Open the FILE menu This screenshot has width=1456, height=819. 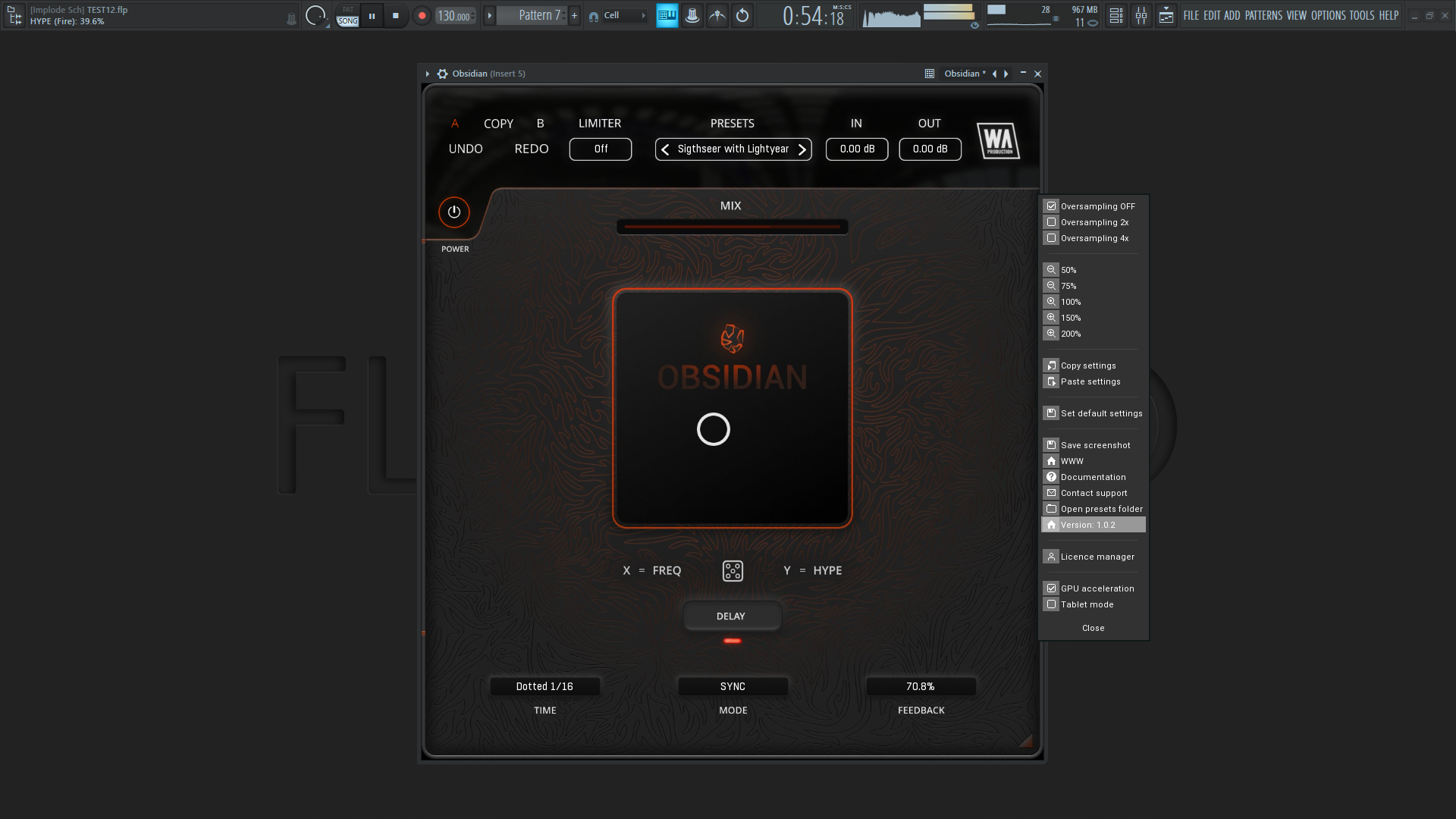(1191, 15)
